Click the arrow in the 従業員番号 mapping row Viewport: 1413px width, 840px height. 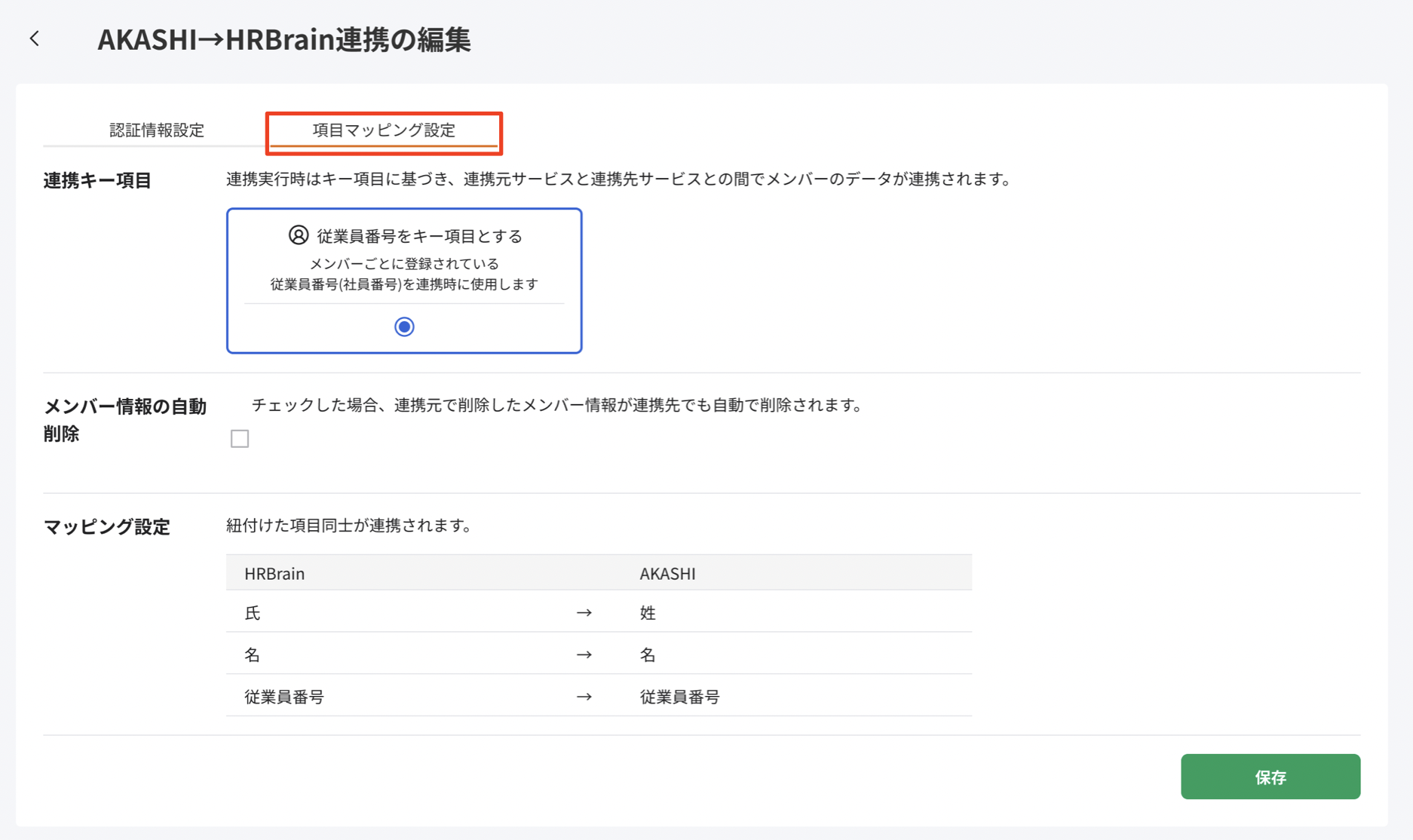pos(584,697)
